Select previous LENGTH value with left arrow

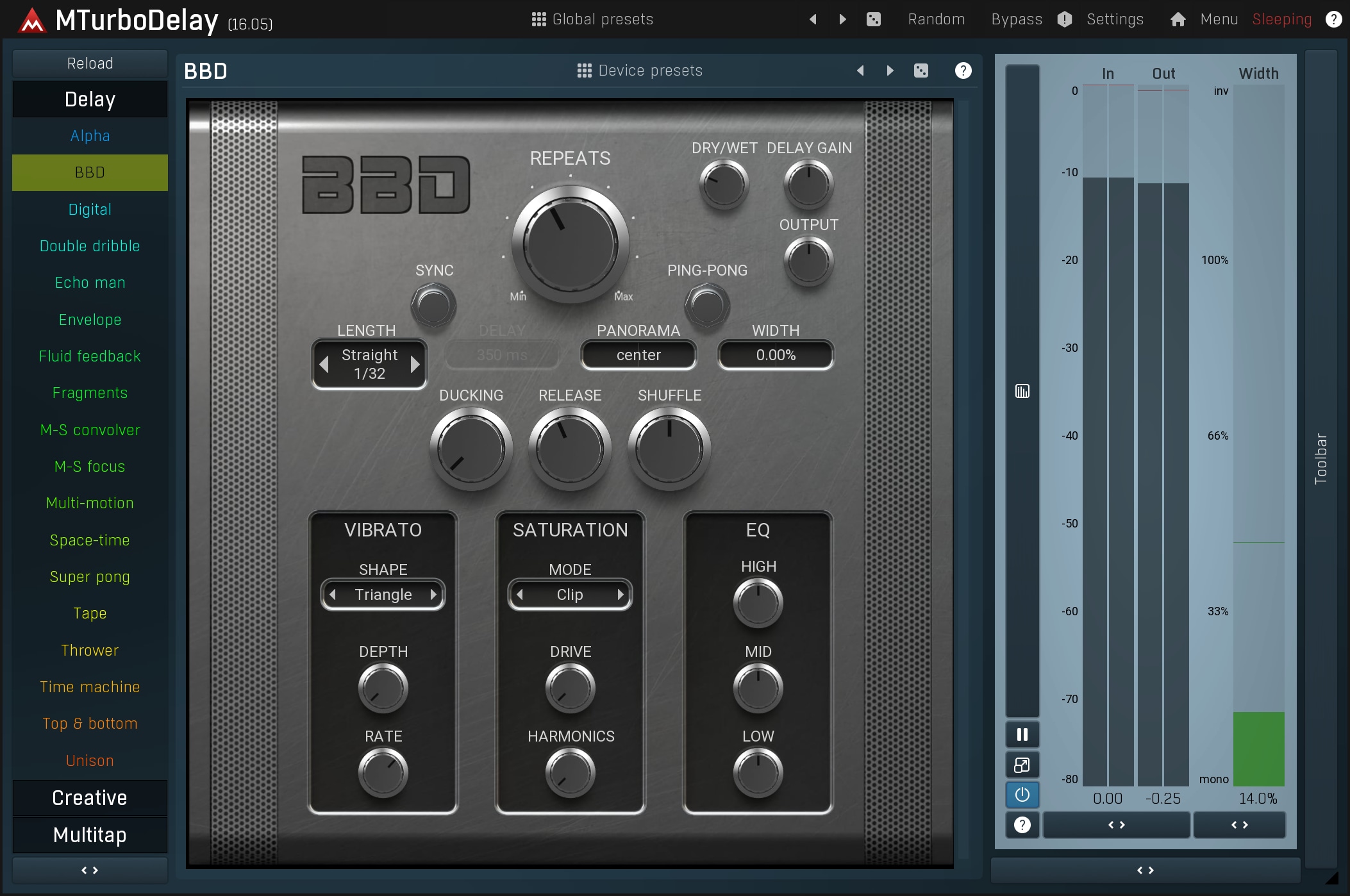tap(324, 364)
